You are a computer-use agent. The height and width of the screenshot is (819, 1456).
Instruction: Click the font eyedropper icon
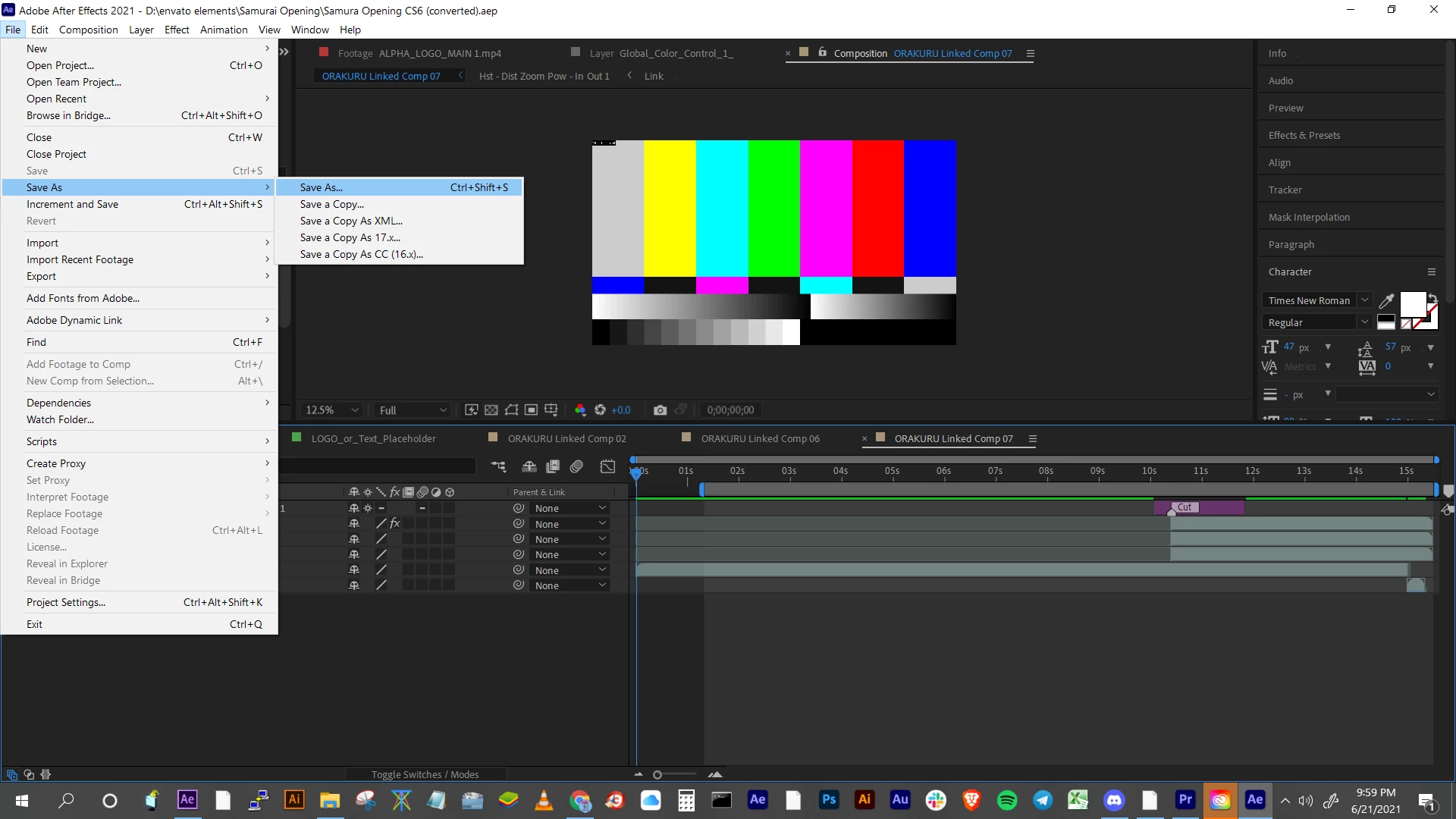point(1386,301)
